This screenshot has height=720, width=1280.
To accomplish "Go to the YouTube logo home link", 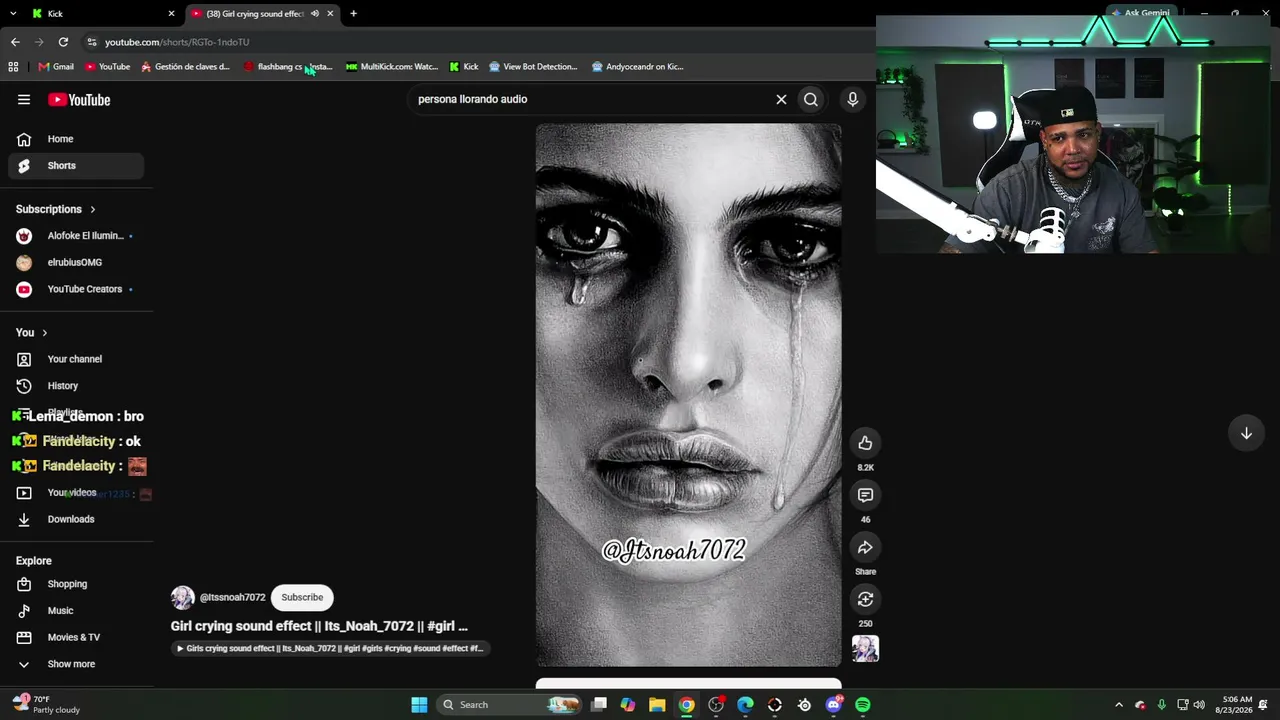I will 79,99.
